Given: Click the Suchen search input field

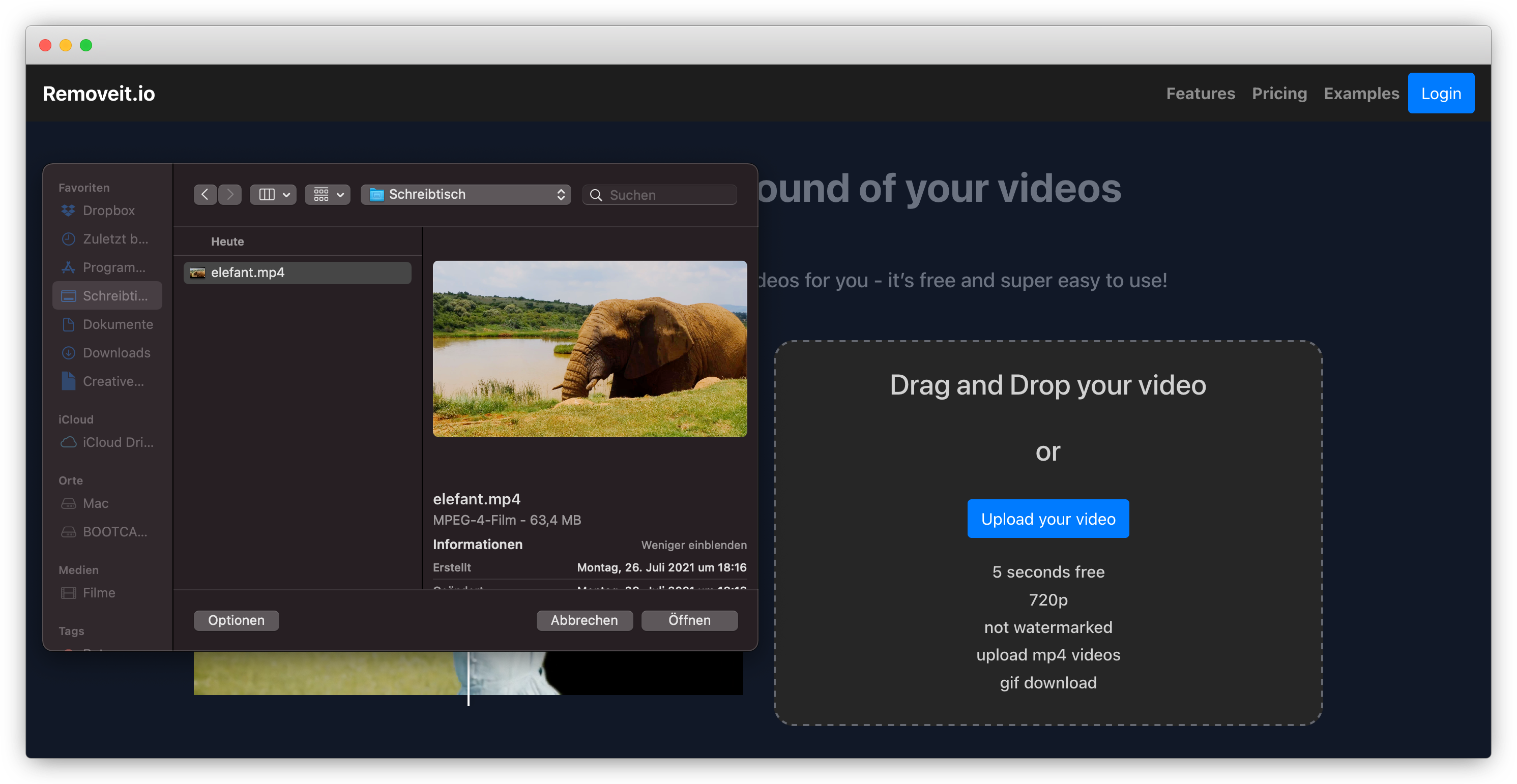Looking at the screenshot, I should [x=660, y=195].
